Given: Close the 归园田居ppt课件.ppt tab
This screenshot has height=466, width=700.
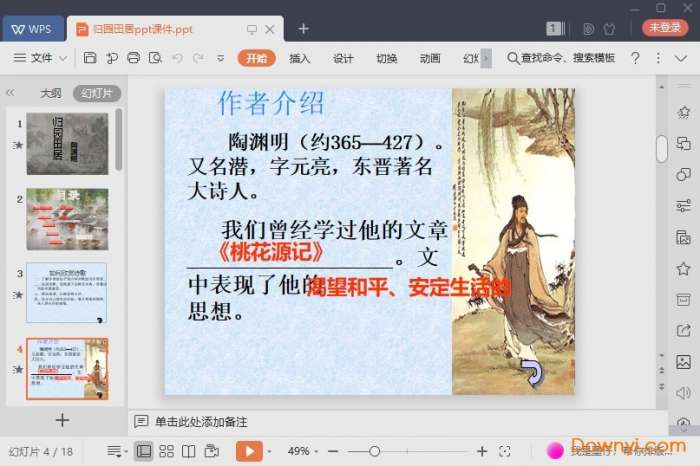Looking at the screenshot, I should tap(270, 29).
